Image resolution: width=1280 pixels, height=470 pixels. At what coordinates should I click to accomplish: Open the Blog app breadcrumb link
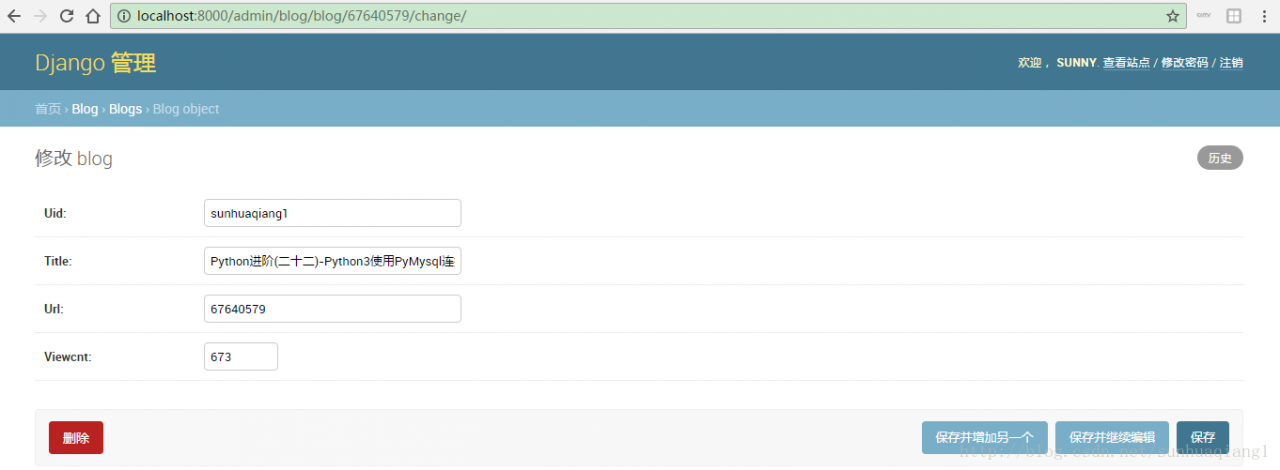[x=85, y=109]
